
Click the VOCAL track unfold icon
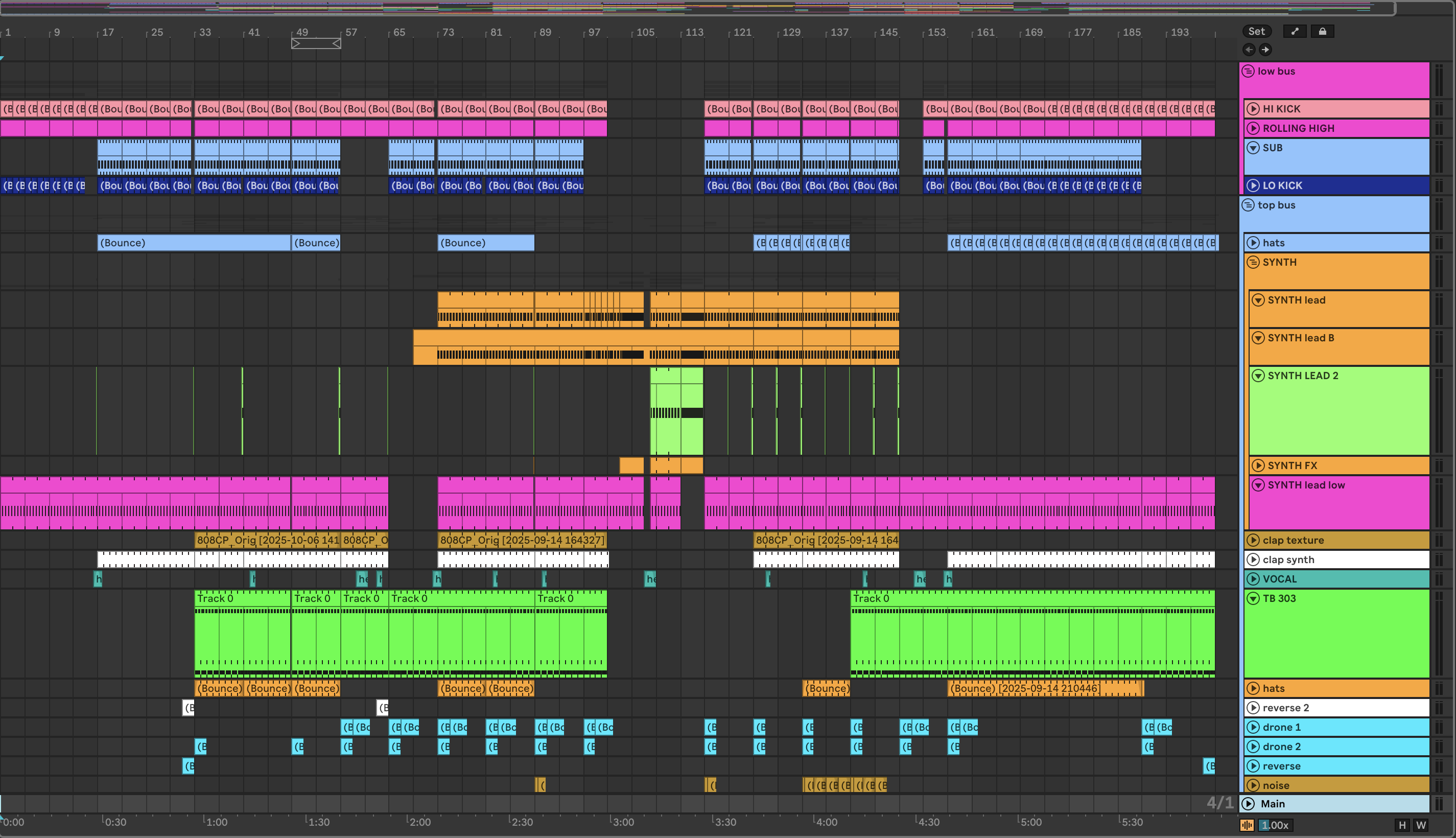[x=1253, y=579]
